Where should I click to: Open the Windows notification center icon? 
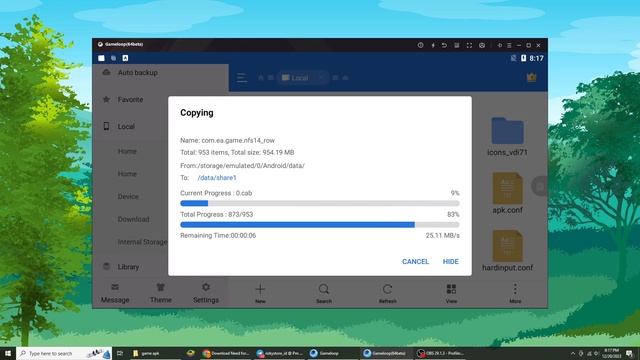629,353
